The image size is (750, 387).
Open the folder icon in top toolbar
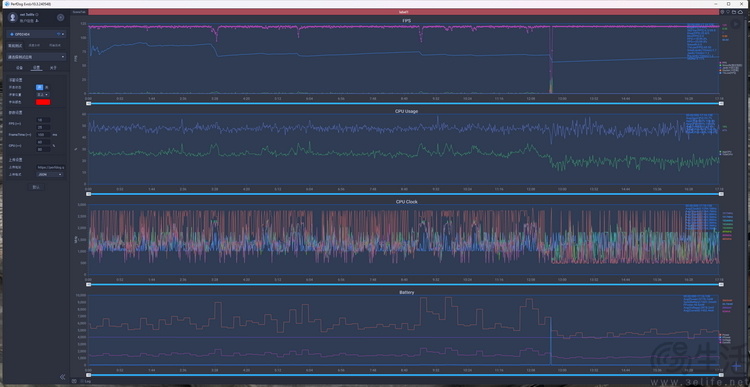tap(734, 11)
